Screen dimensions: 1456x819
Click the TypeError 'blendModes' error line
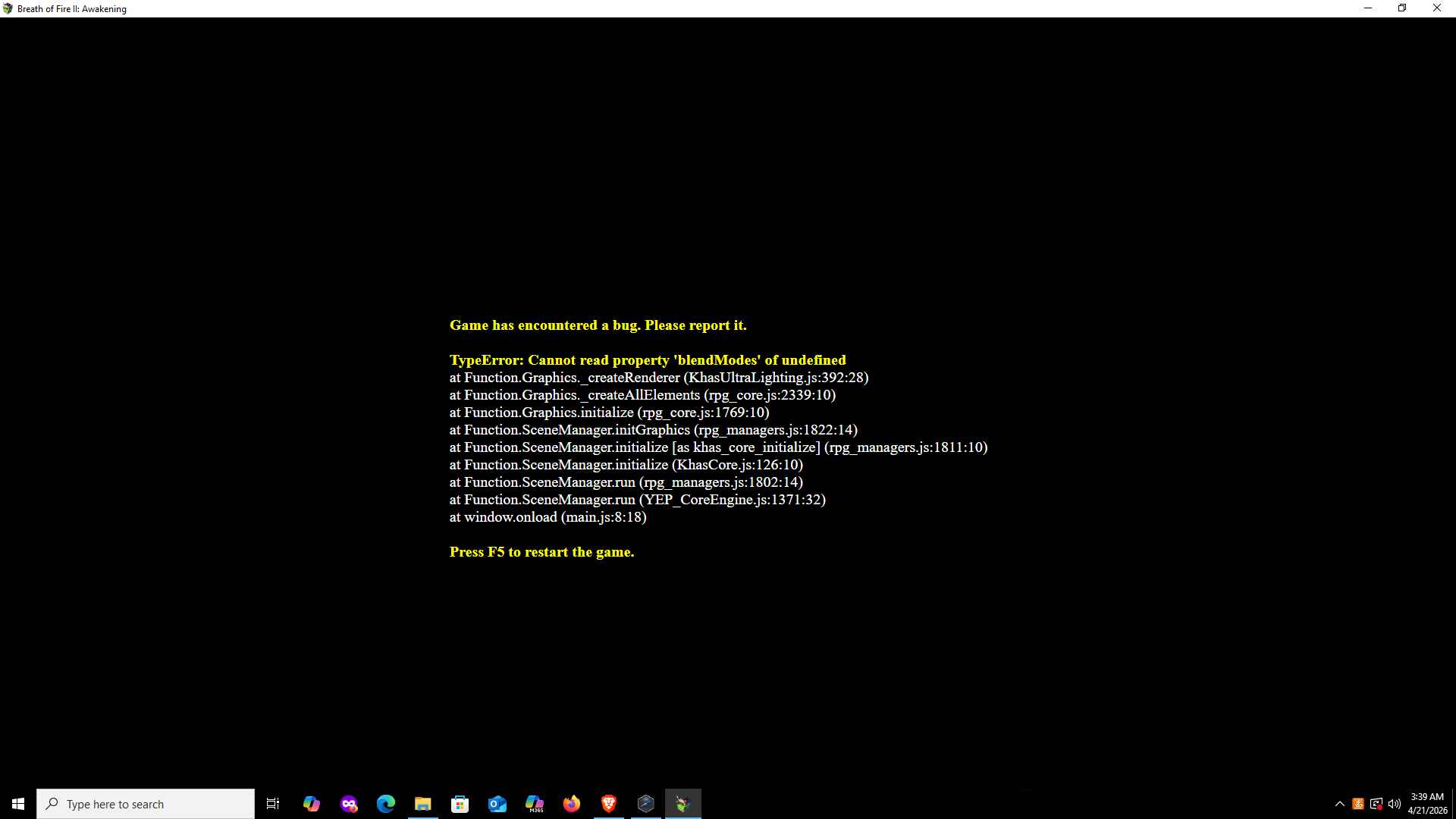[x=648, y=360]
